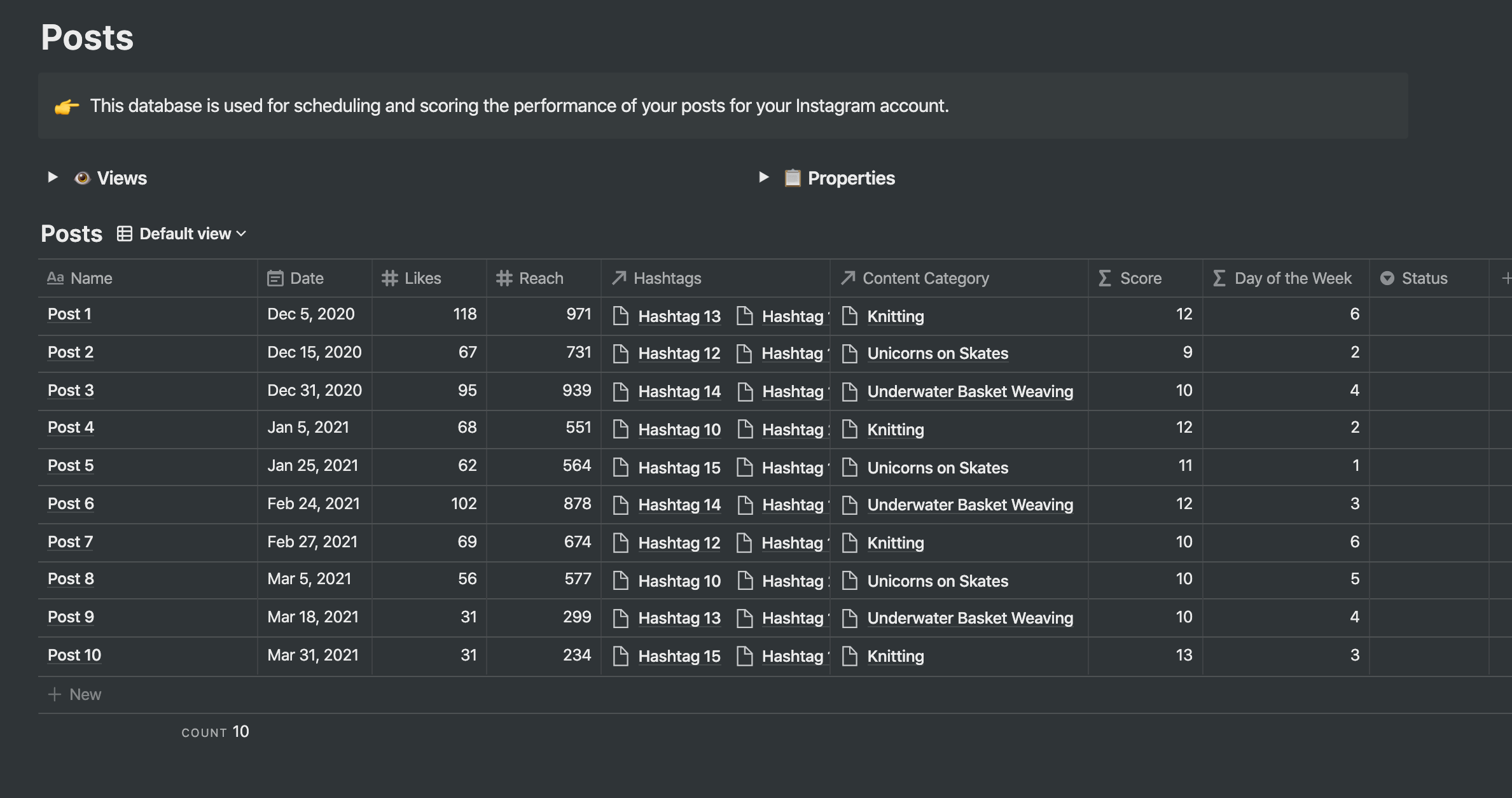Click the table view icon beside Default view
This screenshot has width=1512, height=798.
pyautogui.click(x=125, y=234)
